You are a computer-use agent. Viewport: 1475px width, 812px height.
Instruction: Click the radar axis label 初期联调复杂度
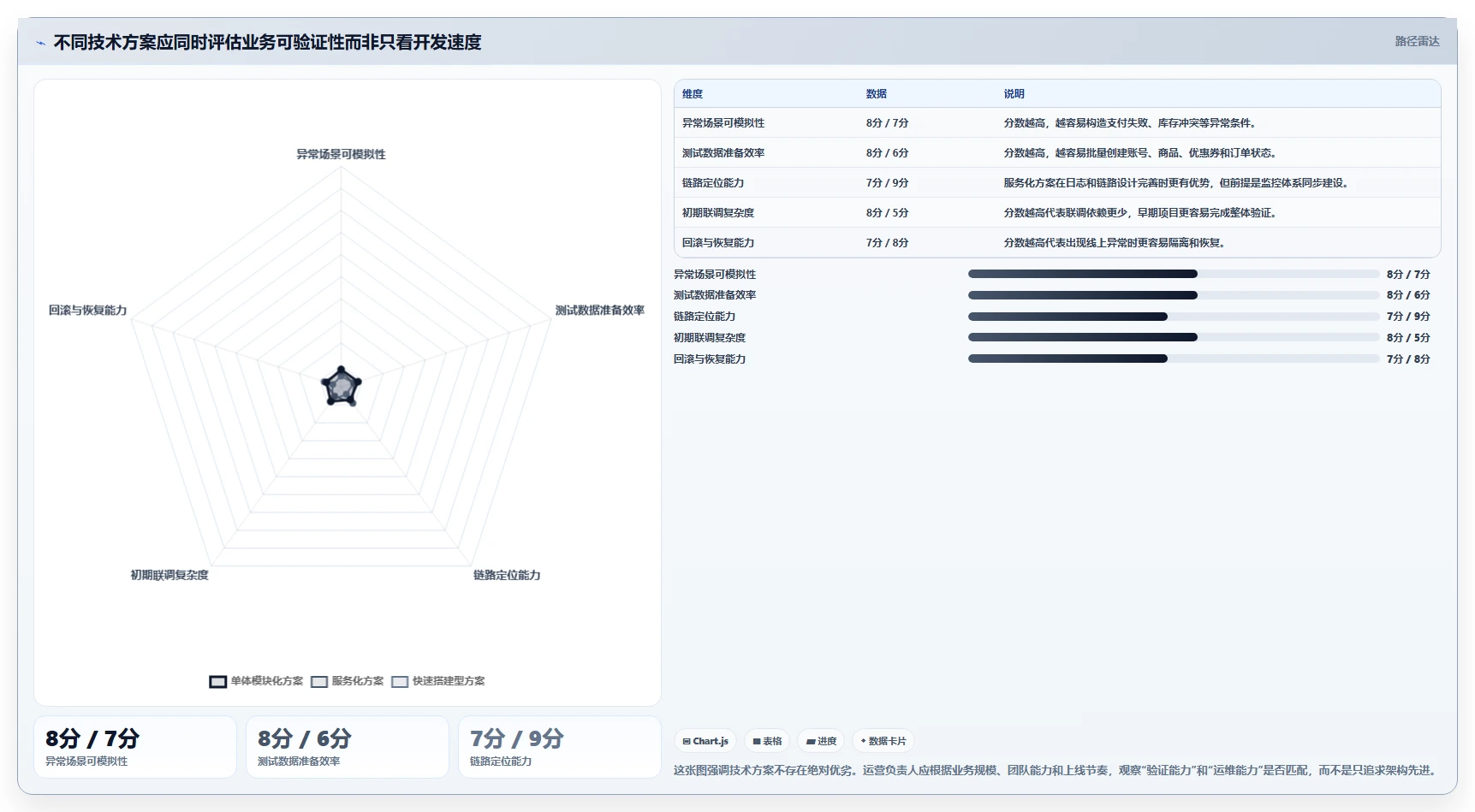coord(170,576)
